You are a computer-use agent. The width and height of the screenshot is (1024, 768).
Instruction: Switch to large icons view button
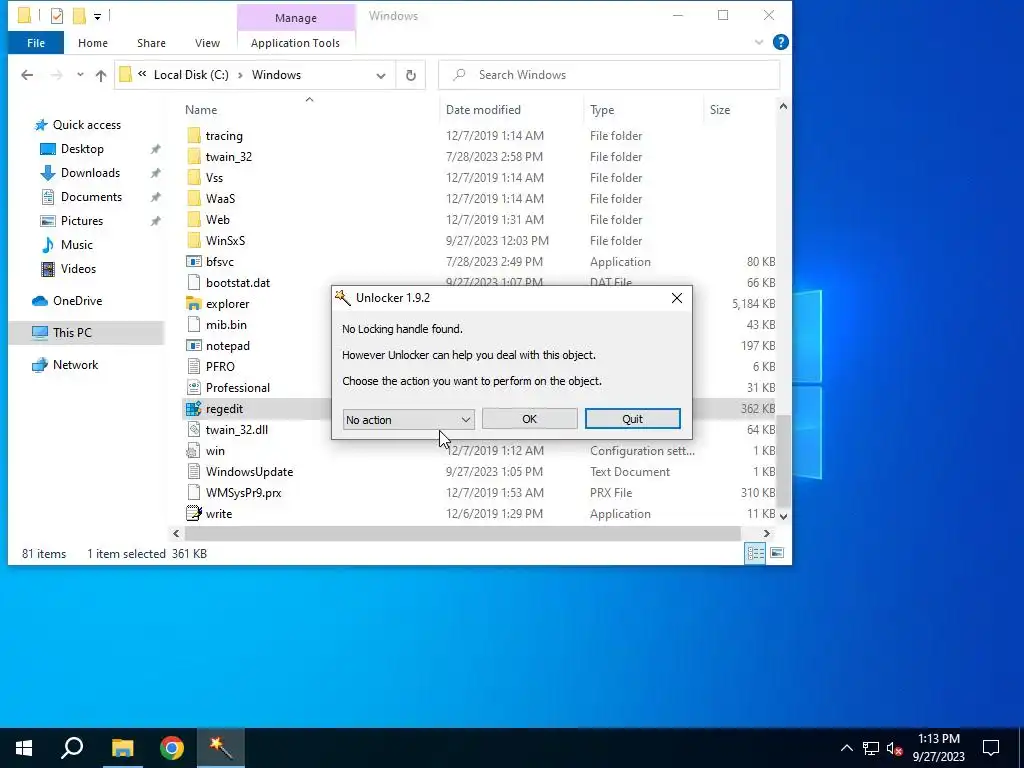(x=777, y=554)
